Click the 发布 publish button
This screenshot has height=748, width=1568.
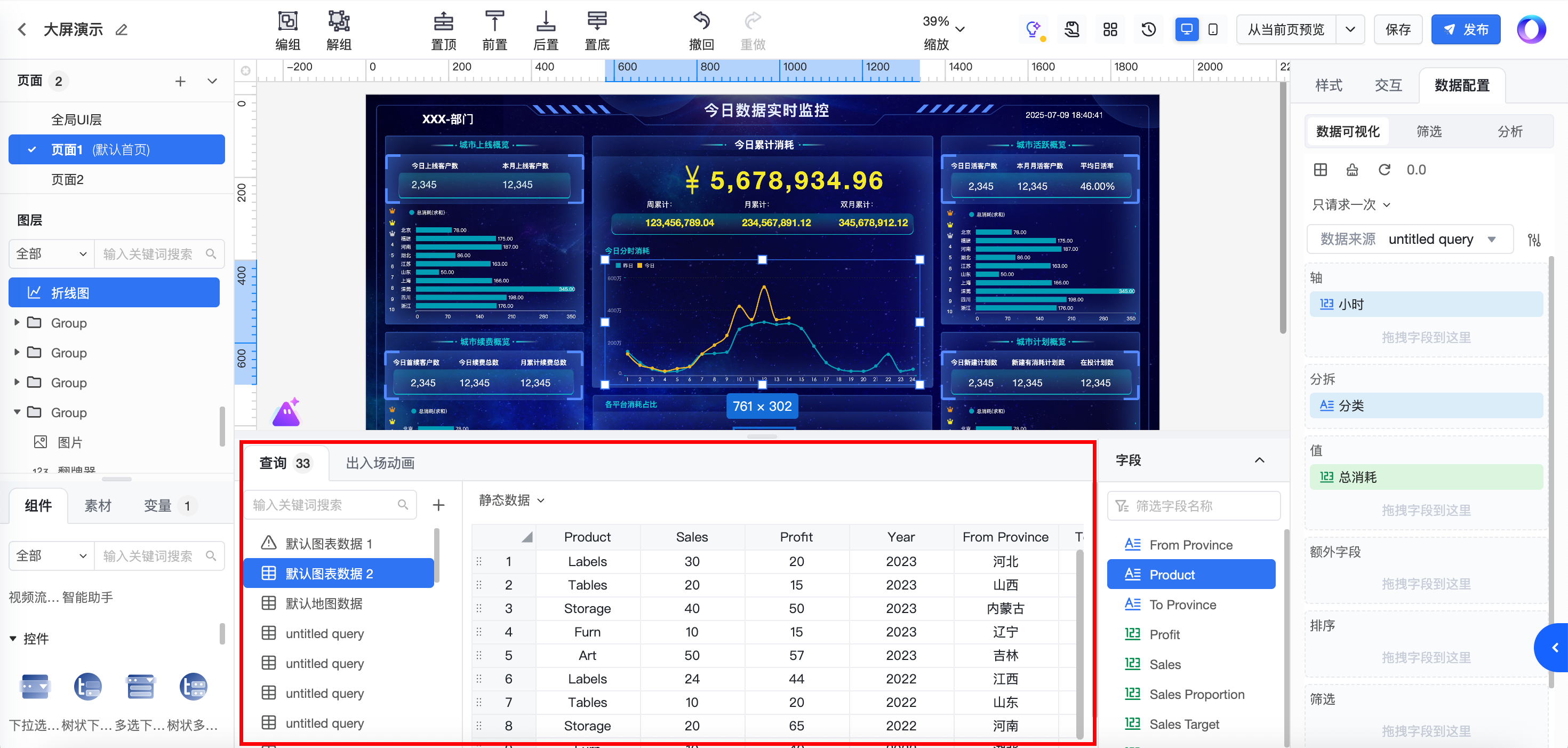(1465, 29)
